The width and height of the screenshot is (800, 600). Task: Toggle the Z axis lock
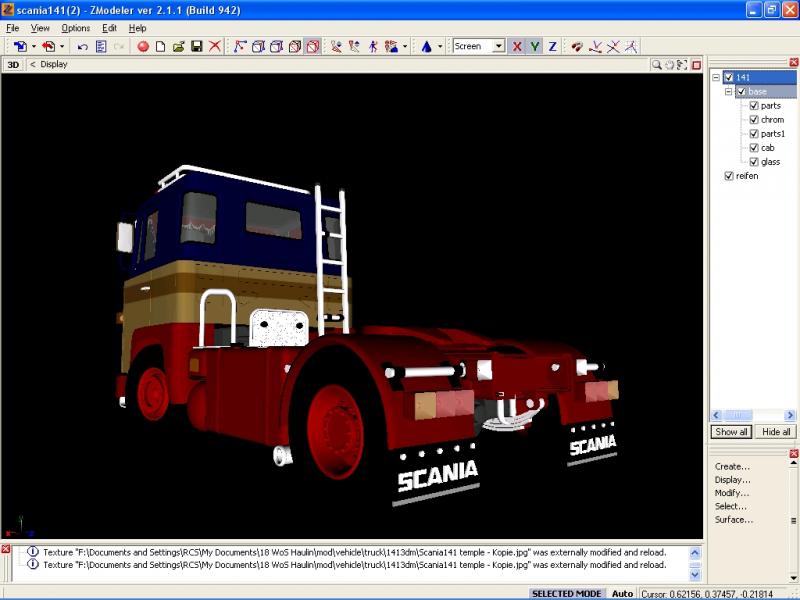click(552, 47)
